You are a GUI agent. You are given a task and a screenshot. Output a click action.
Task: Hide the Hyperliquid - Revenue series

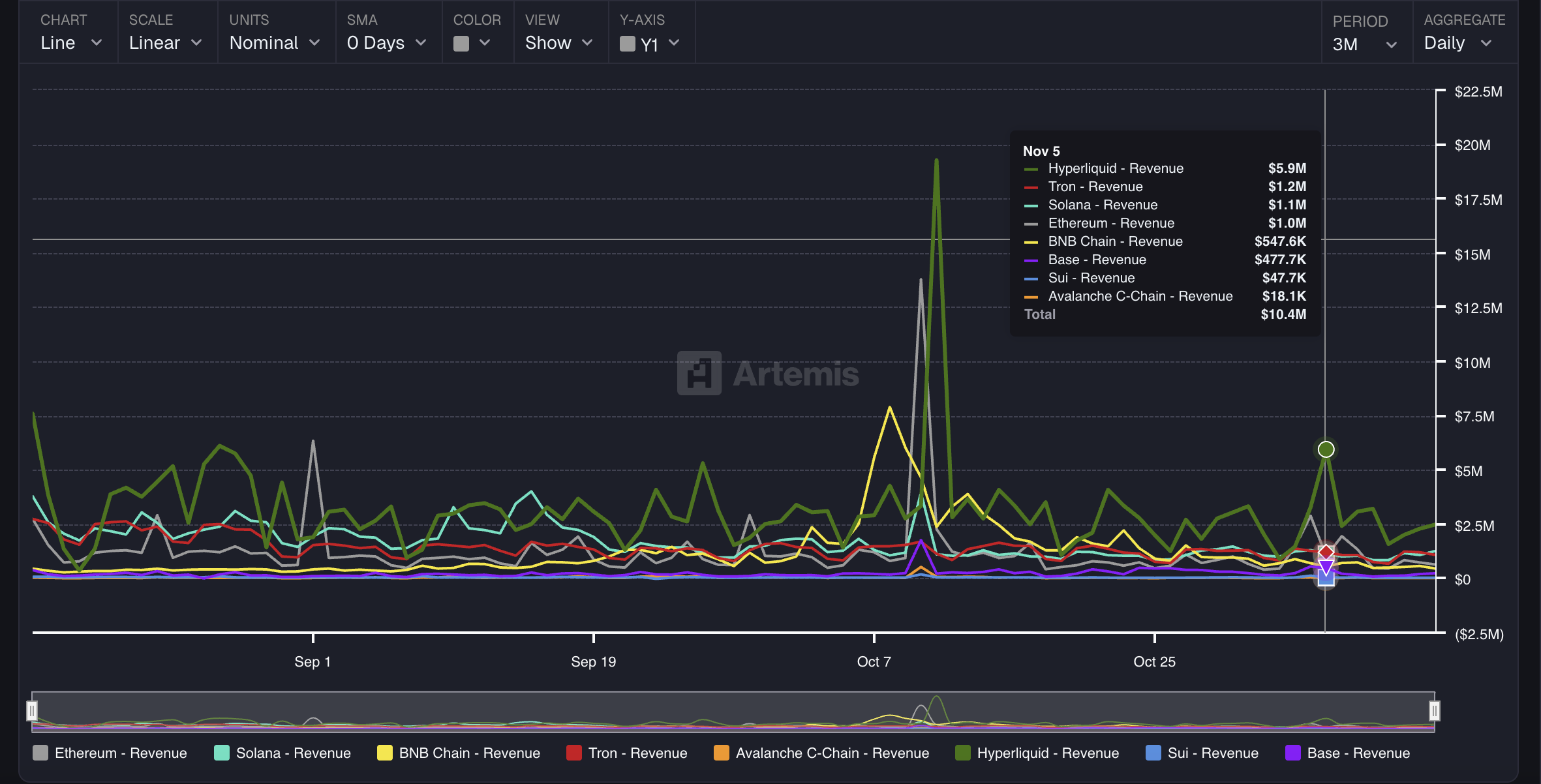1047,753
